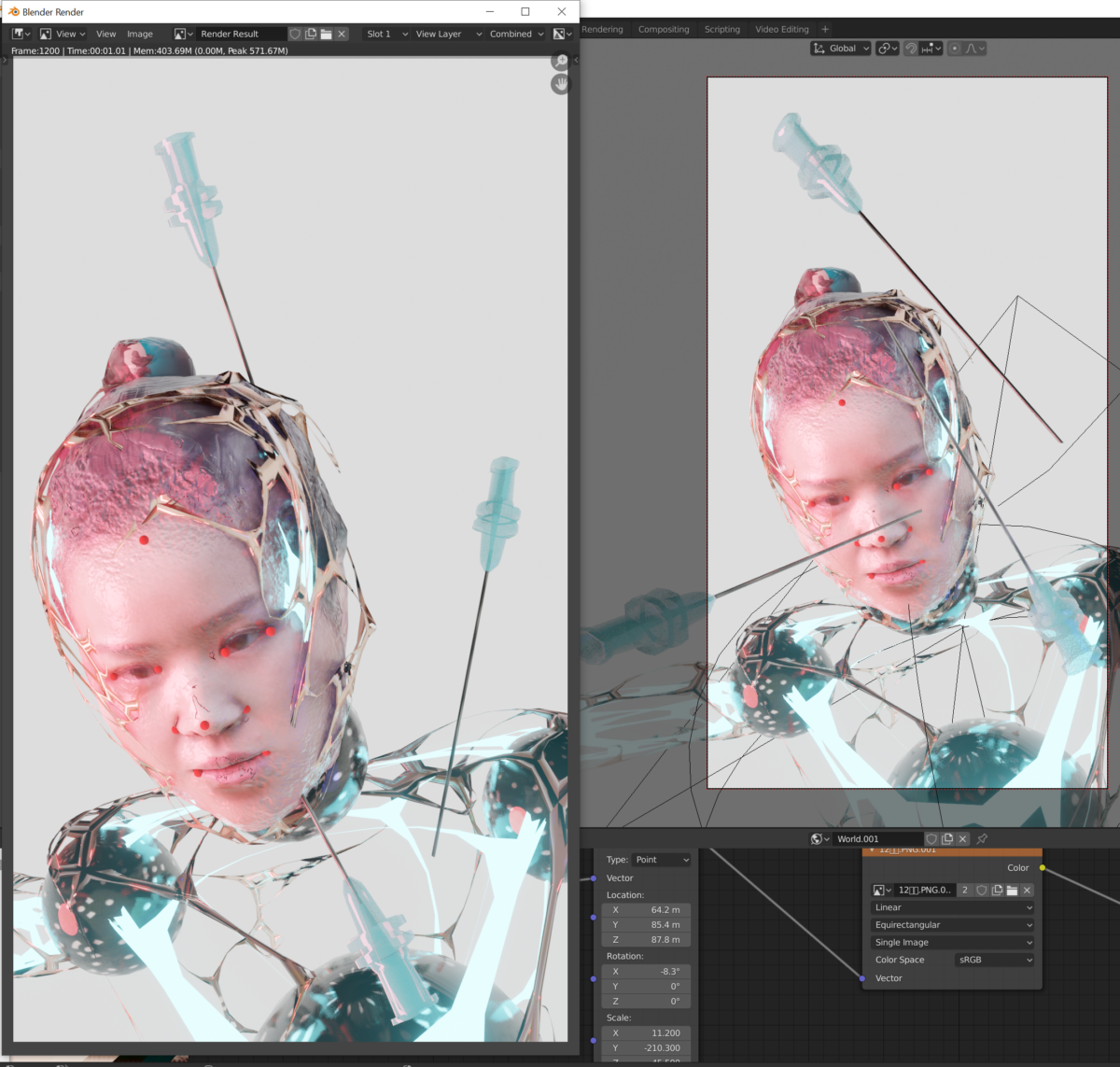Click the zoom magnifier gizmo in render view
Viewport: 1120px width, 1067px height.
pos(560,62)
